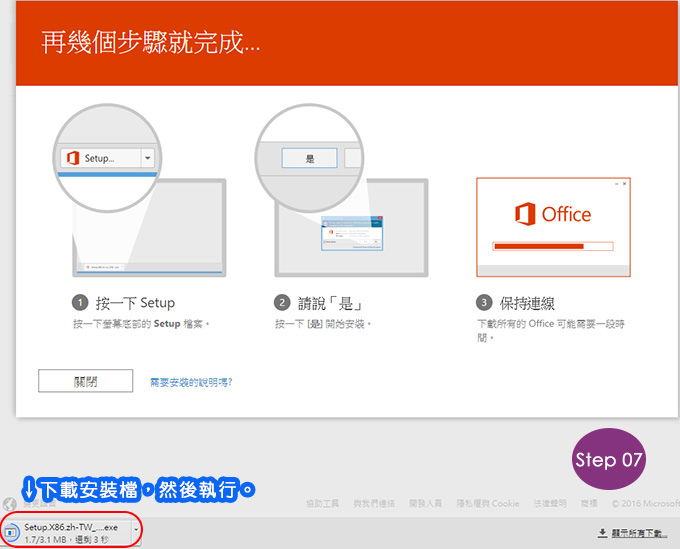Image resolution: width=680 pixels, height=549 pixels.
Task: Click the download arrow icon beside 顯示所有下載
Action: click(602, 533)
